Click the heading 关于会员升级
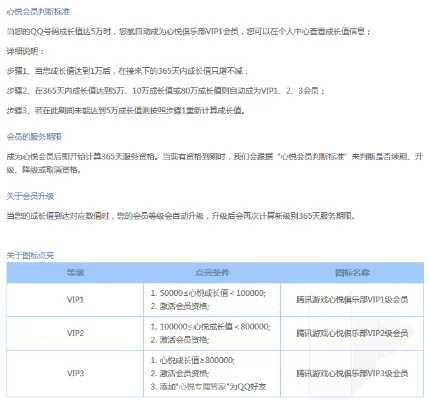The height and width of the screenshot is (400, 428). 30,196
